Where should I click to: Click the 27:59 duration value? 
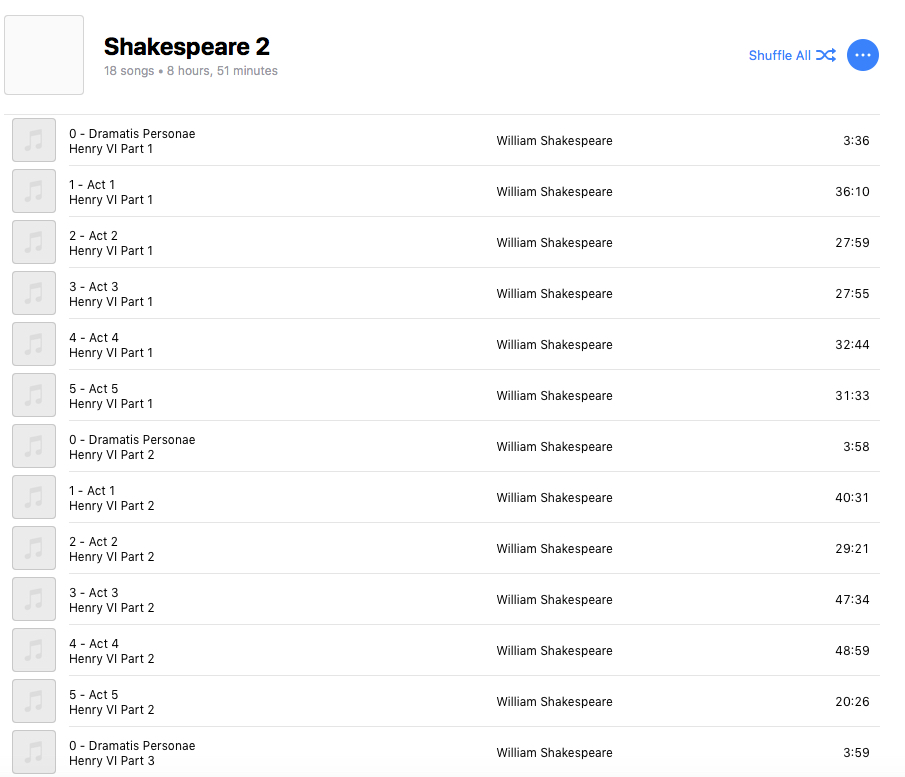click(x=852, y=242)
